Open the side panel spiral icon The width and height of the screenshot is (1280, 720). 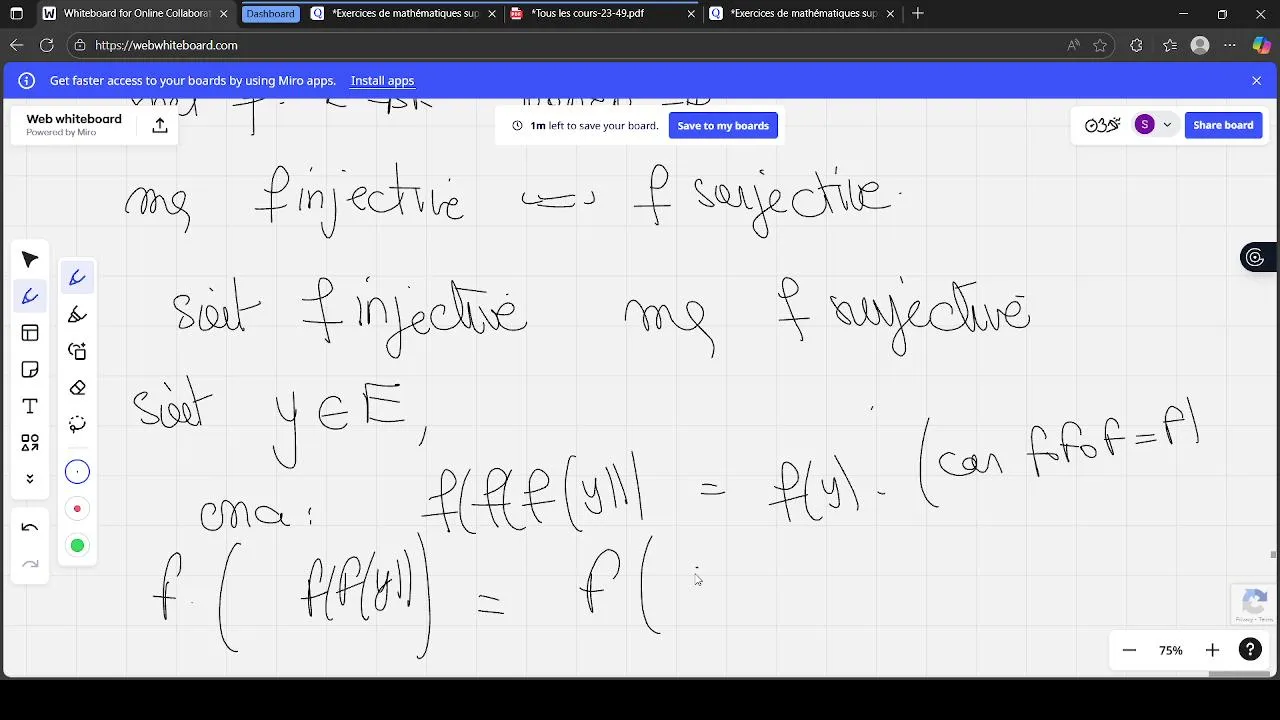point(1255,257)
